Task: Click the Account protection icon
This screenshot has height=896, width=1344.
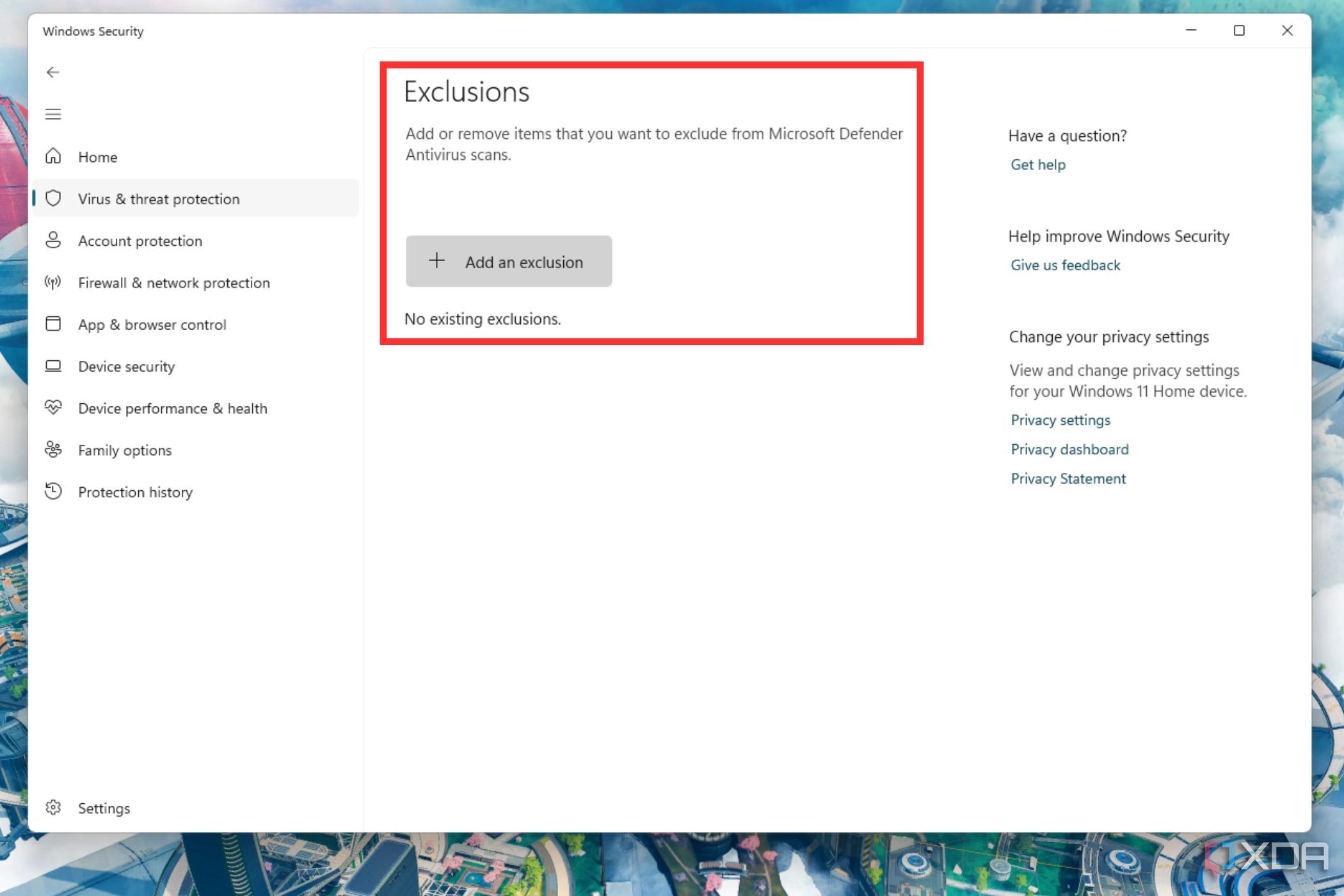Action: (53, 240)
